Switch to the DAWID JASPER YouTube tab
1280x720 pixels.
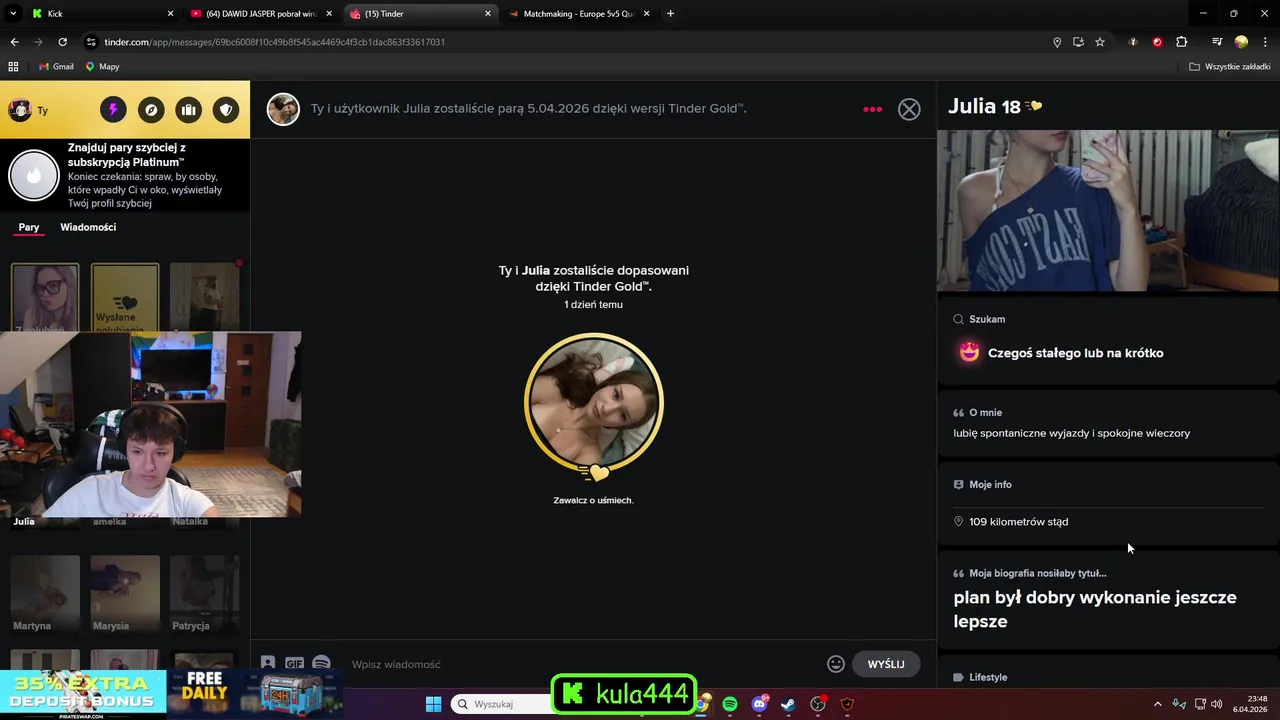260,14
